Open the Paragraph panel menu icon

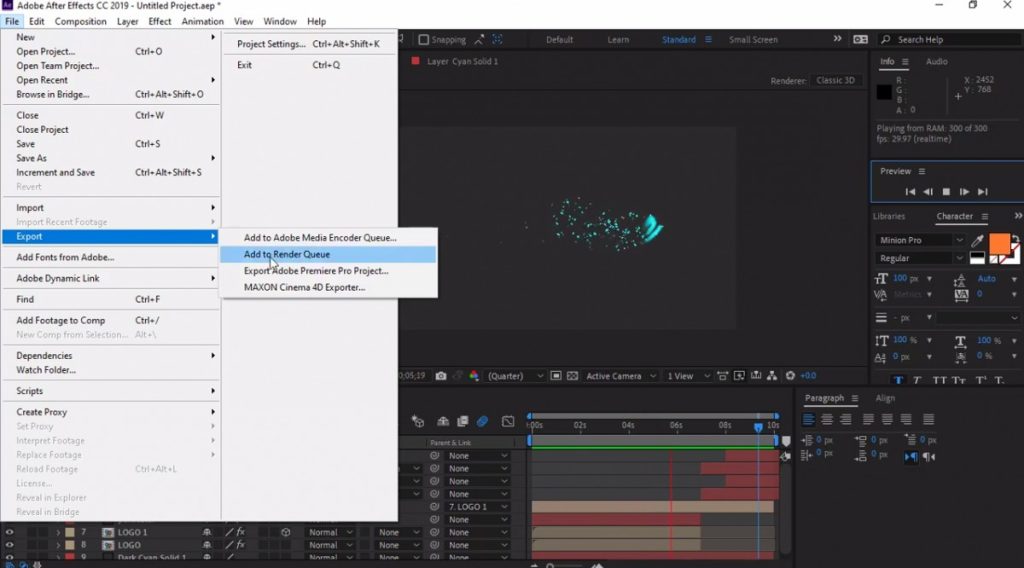tap(854, 398)
